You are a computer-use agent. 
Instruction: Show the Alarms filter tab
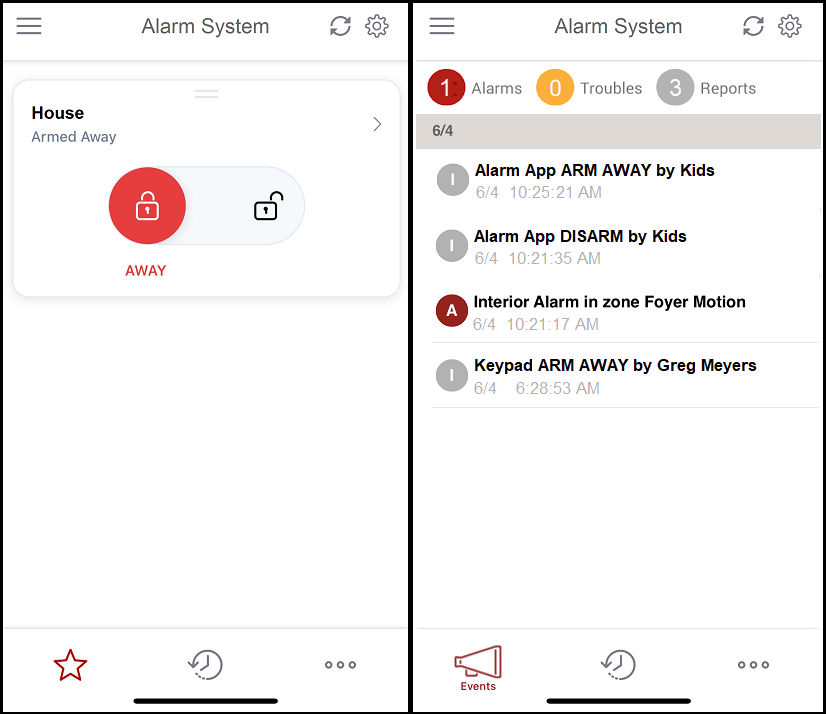pos(476,88)
